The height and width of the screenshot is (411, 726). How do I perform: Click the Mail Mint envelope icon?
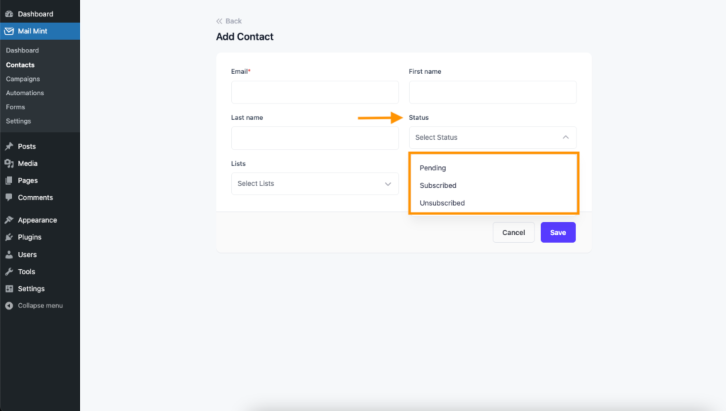click(9, 31)
